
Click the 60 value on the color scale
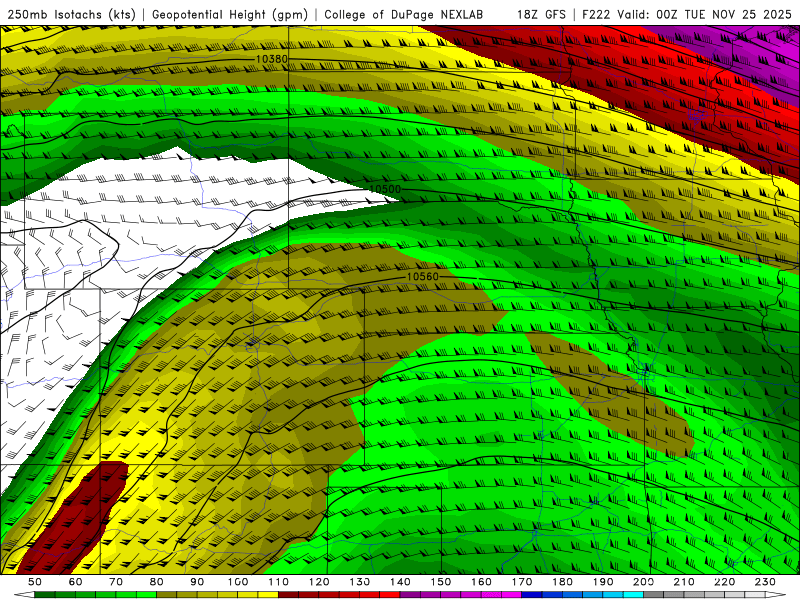pos(75,582)
